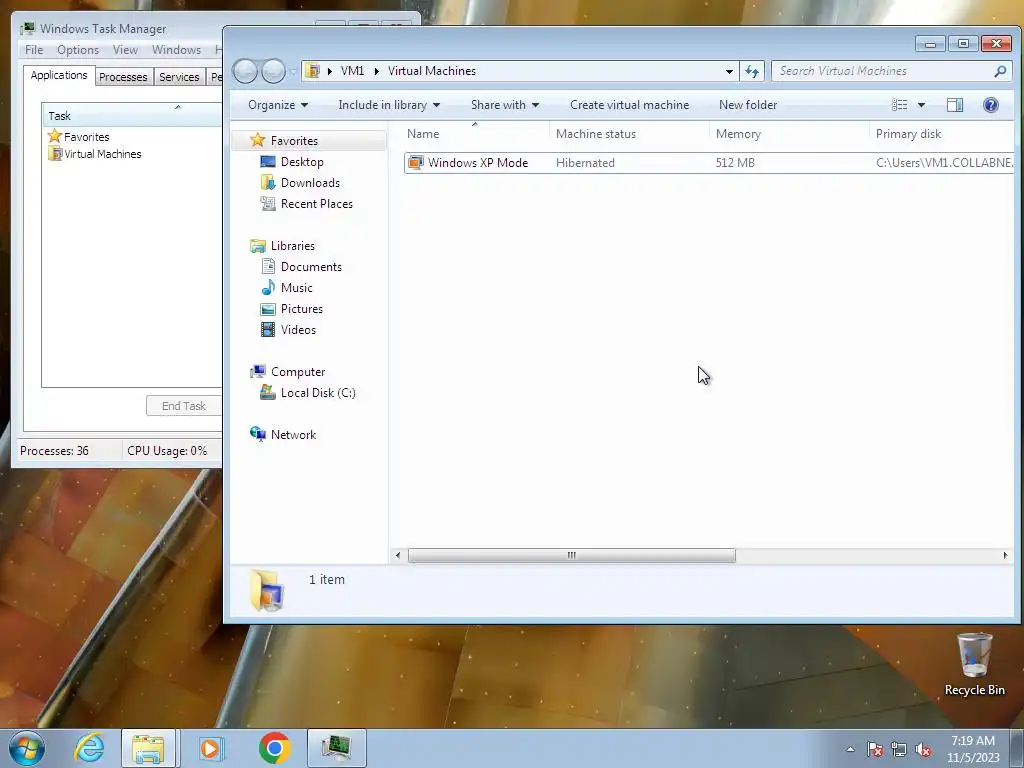Open the View menu in Task Manager
Viewport: 1024px width, 768px height.
pyautogui.click(x=125, y=50)
